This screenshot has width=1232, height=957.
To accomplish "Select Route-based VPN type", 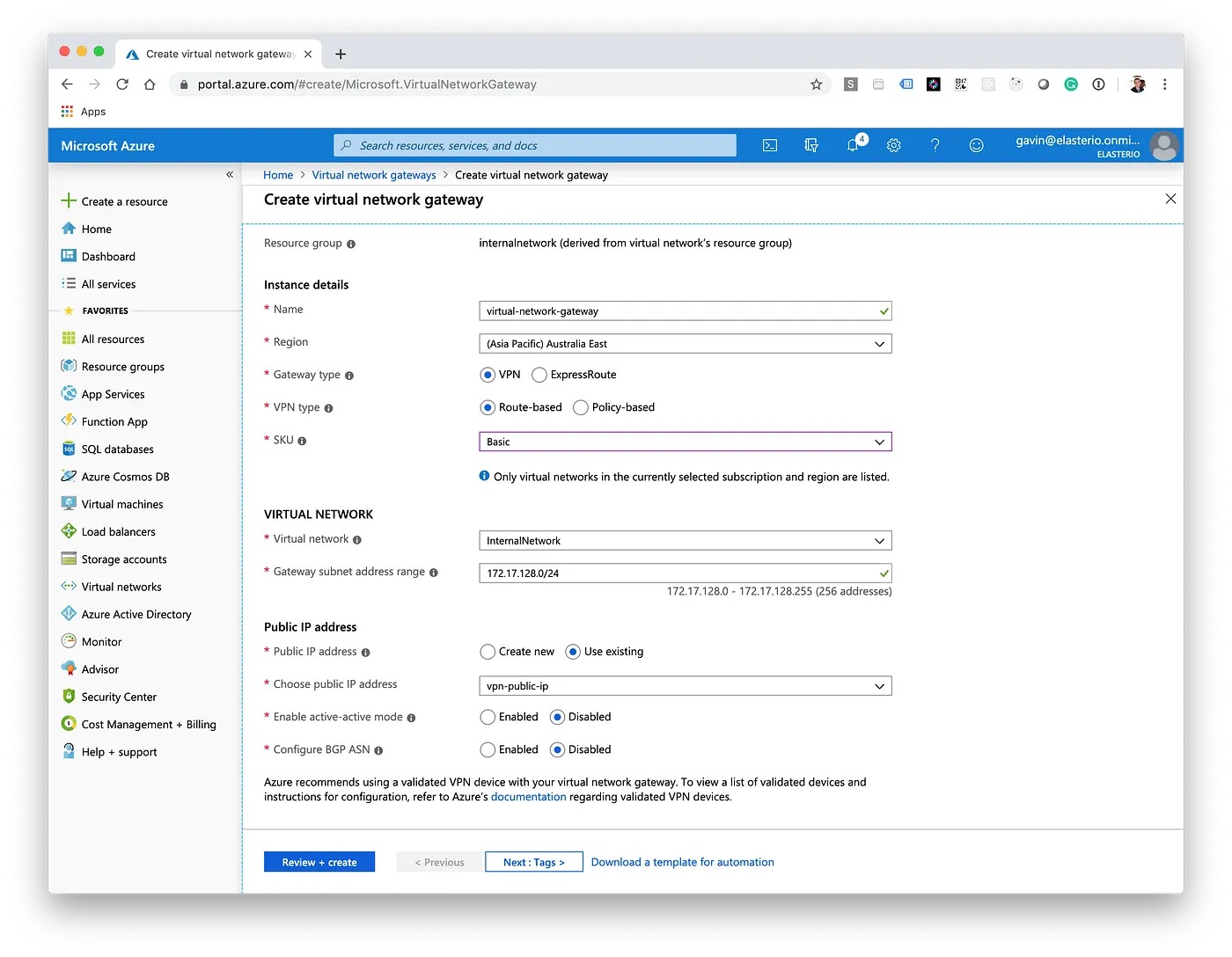I will tap(488, 407).
